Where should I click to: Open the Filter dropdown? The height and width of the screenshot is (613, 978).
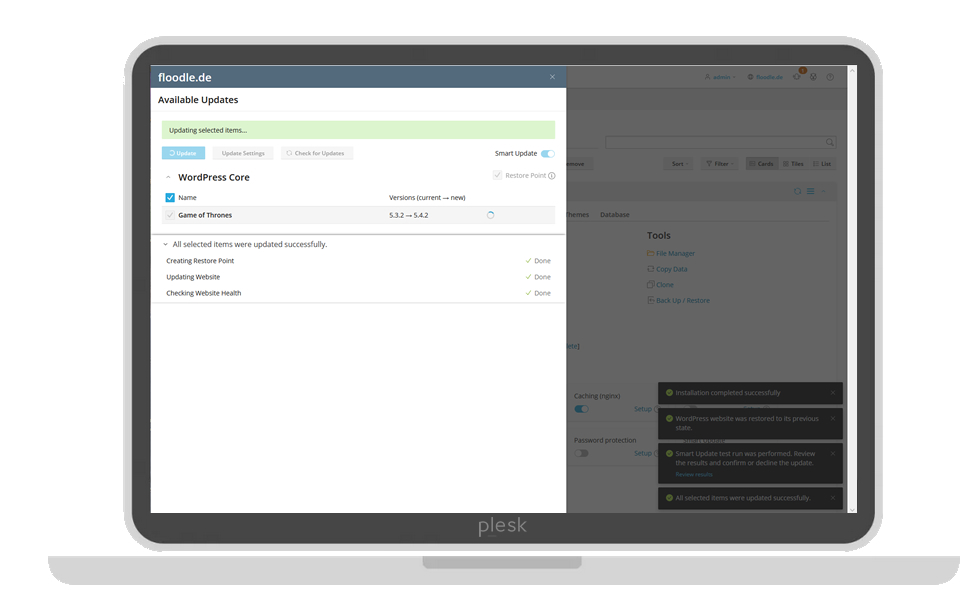pos(720,164)
